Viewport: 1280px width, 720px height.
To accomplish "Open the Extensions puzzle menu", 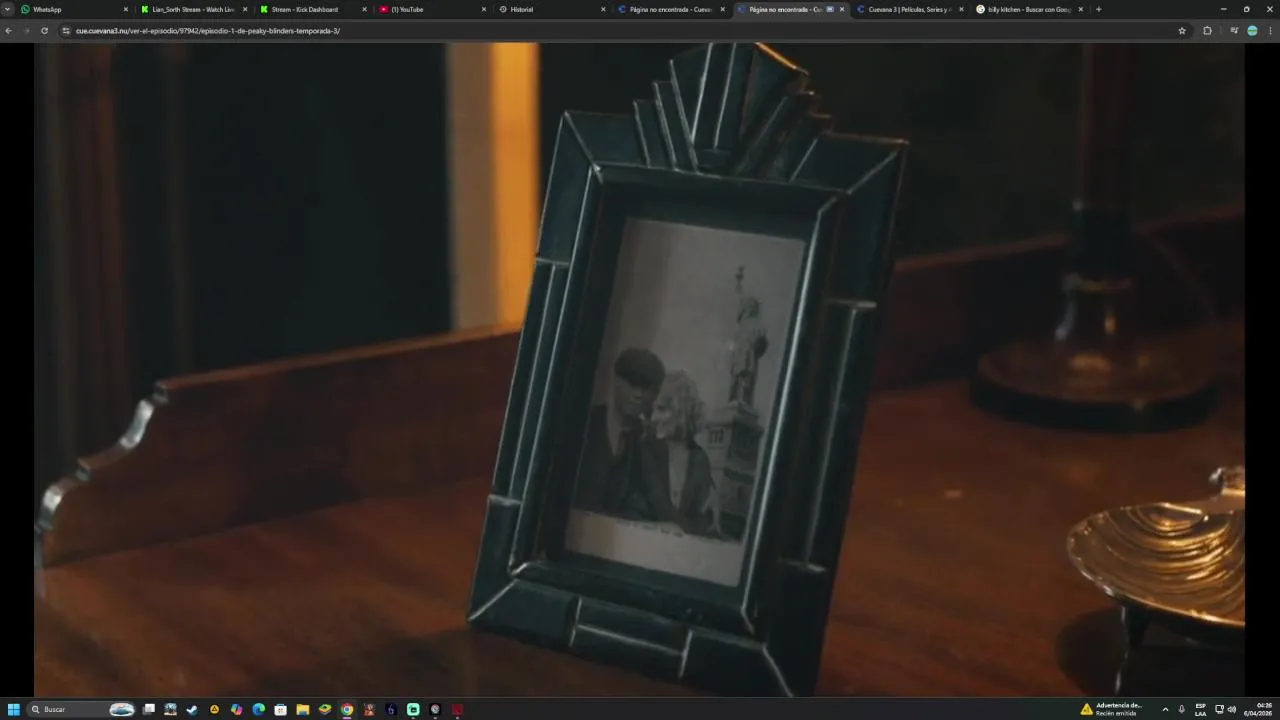I will pos(1207,31).
